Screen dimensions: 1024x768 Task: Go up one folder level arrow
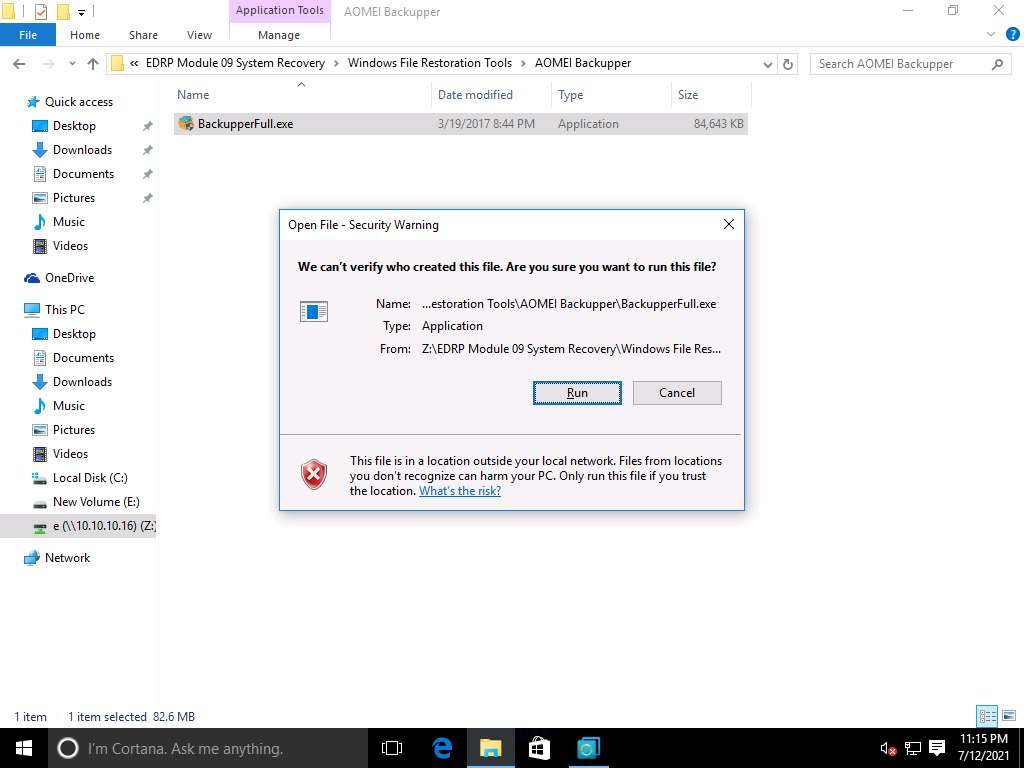tap(93, 63)
